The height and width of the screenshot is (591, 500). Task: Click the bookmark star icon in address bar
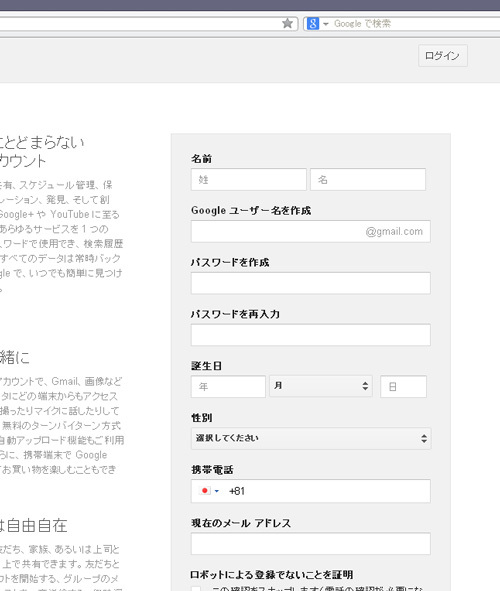[x=287, y=23]
